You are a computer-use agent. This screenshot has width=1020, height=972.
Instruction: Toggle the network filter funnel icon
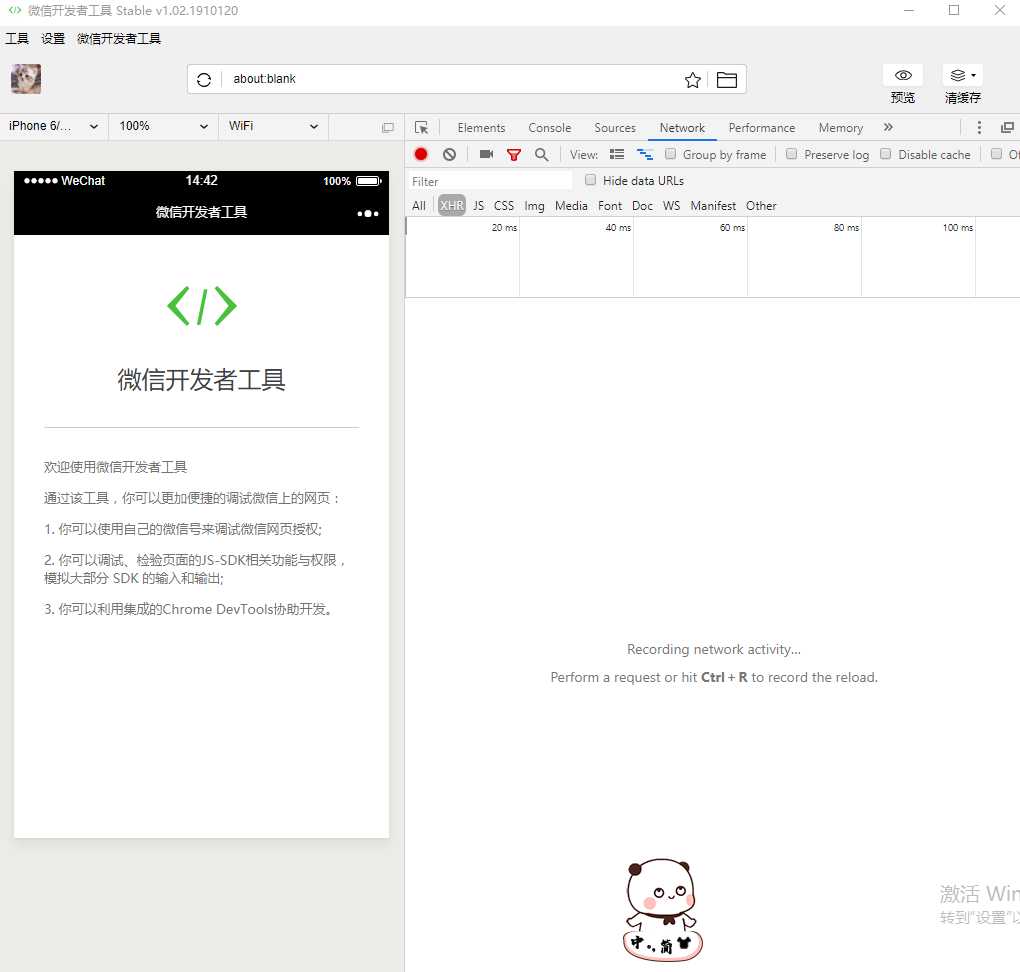click(x=514, y=154)
